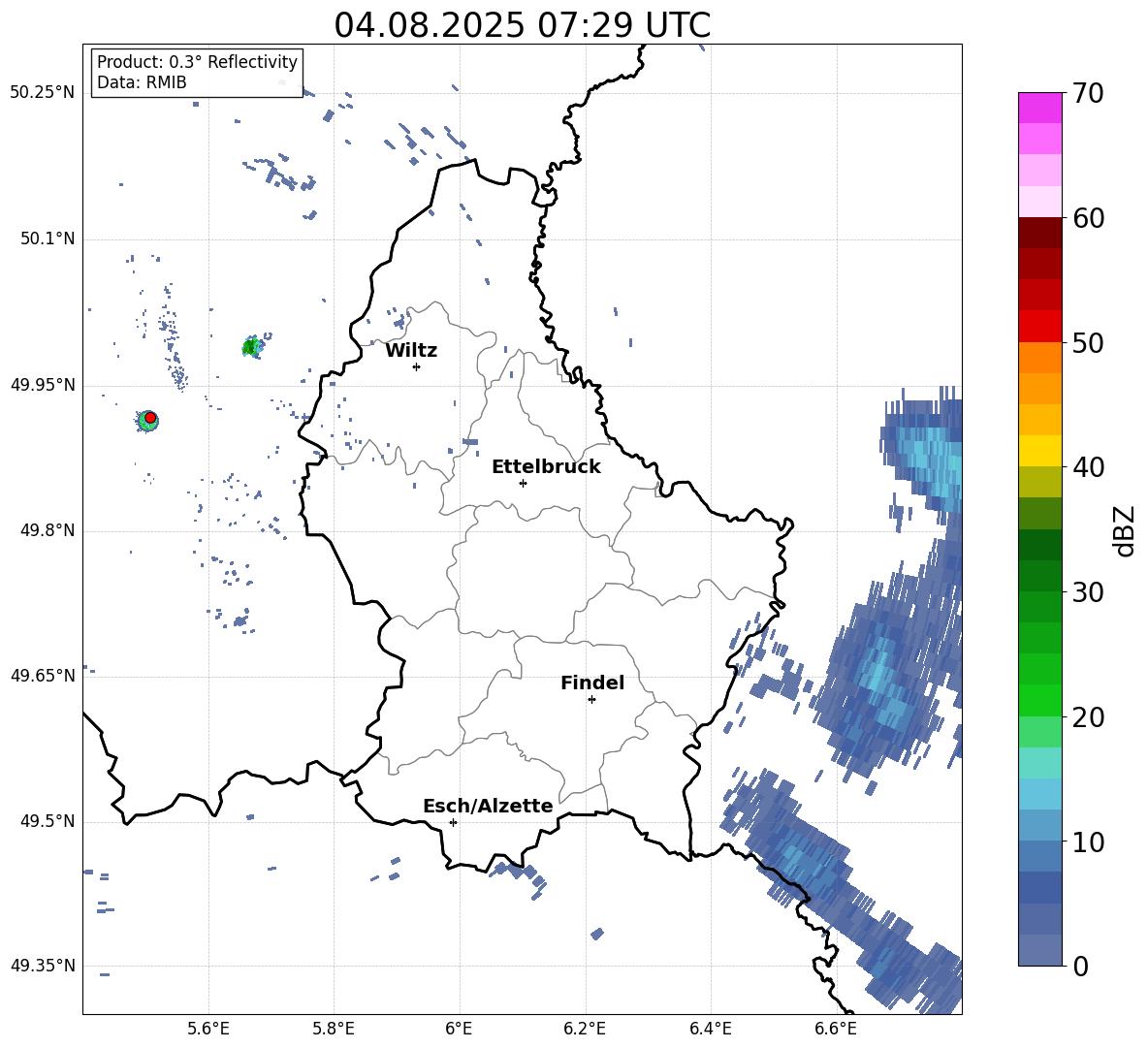This screenshot has width=1148, height=1048.
Task: Click the Ettelbruck station cross marker
Action: pos(523,483)
